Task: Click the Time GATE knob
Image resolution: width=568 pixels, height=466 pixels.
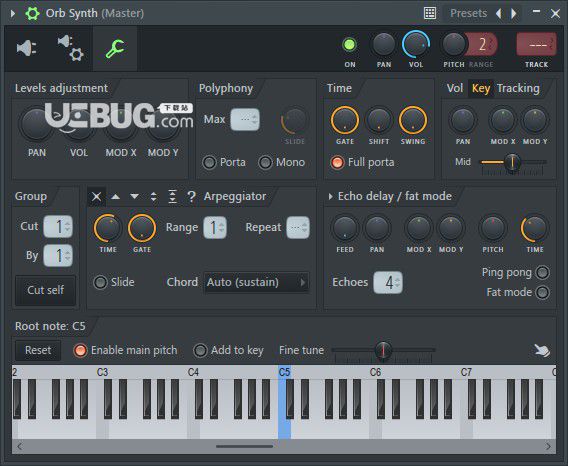Action: click(344, 120)
